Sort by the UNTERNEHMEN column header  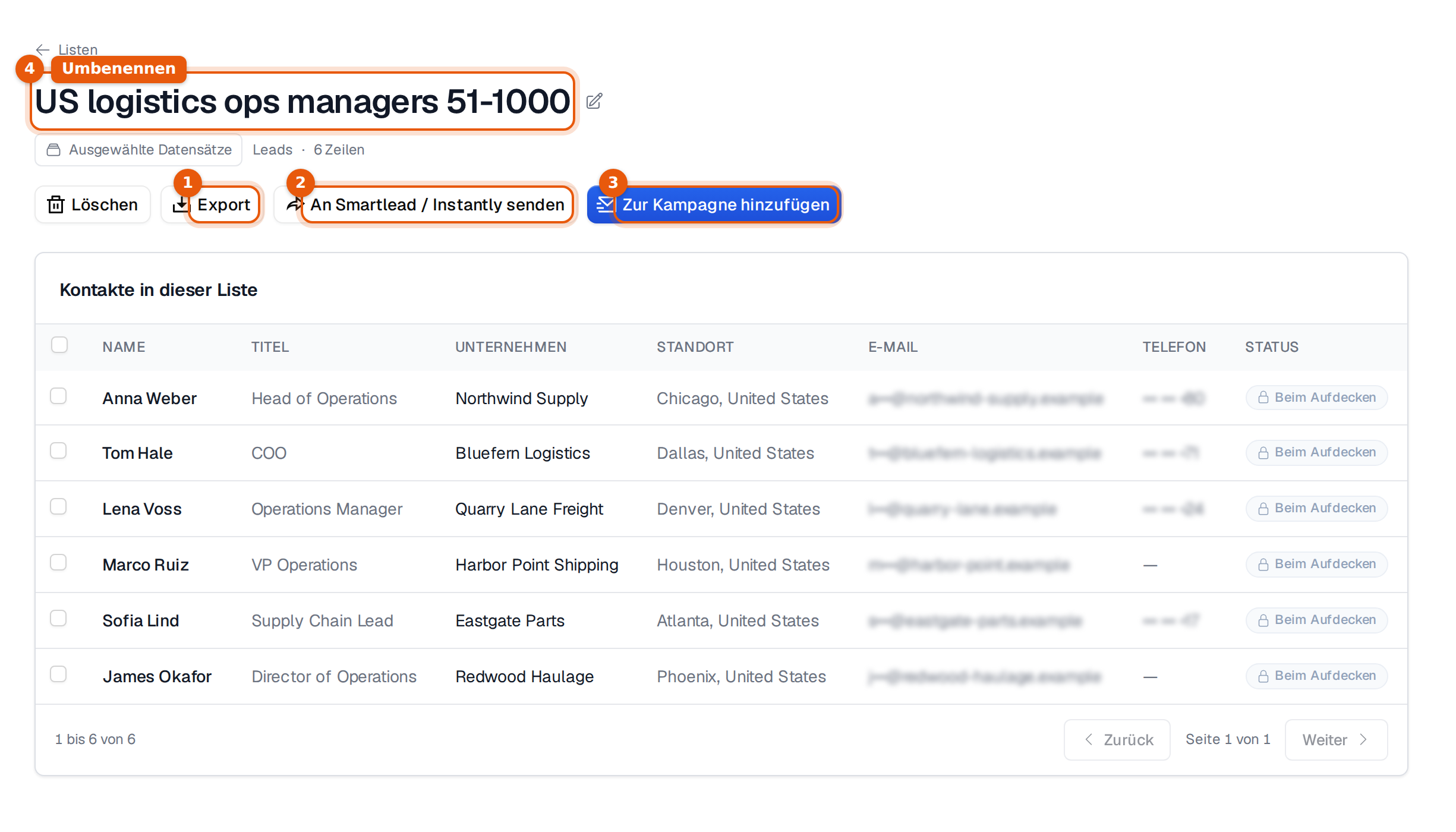coord(511,347)
